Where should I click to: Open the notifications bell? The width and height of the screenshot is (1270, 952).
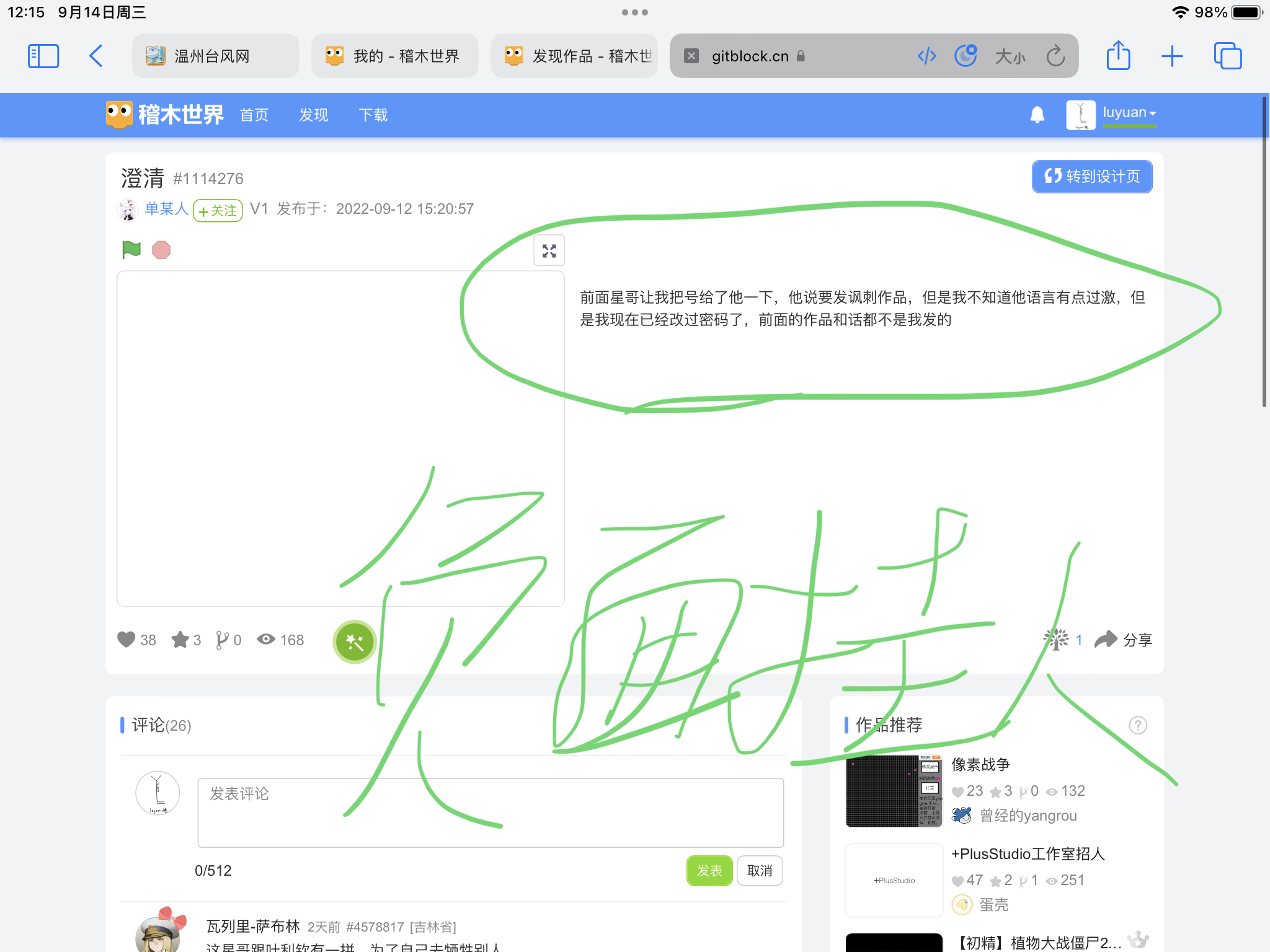click(1037, 114)
